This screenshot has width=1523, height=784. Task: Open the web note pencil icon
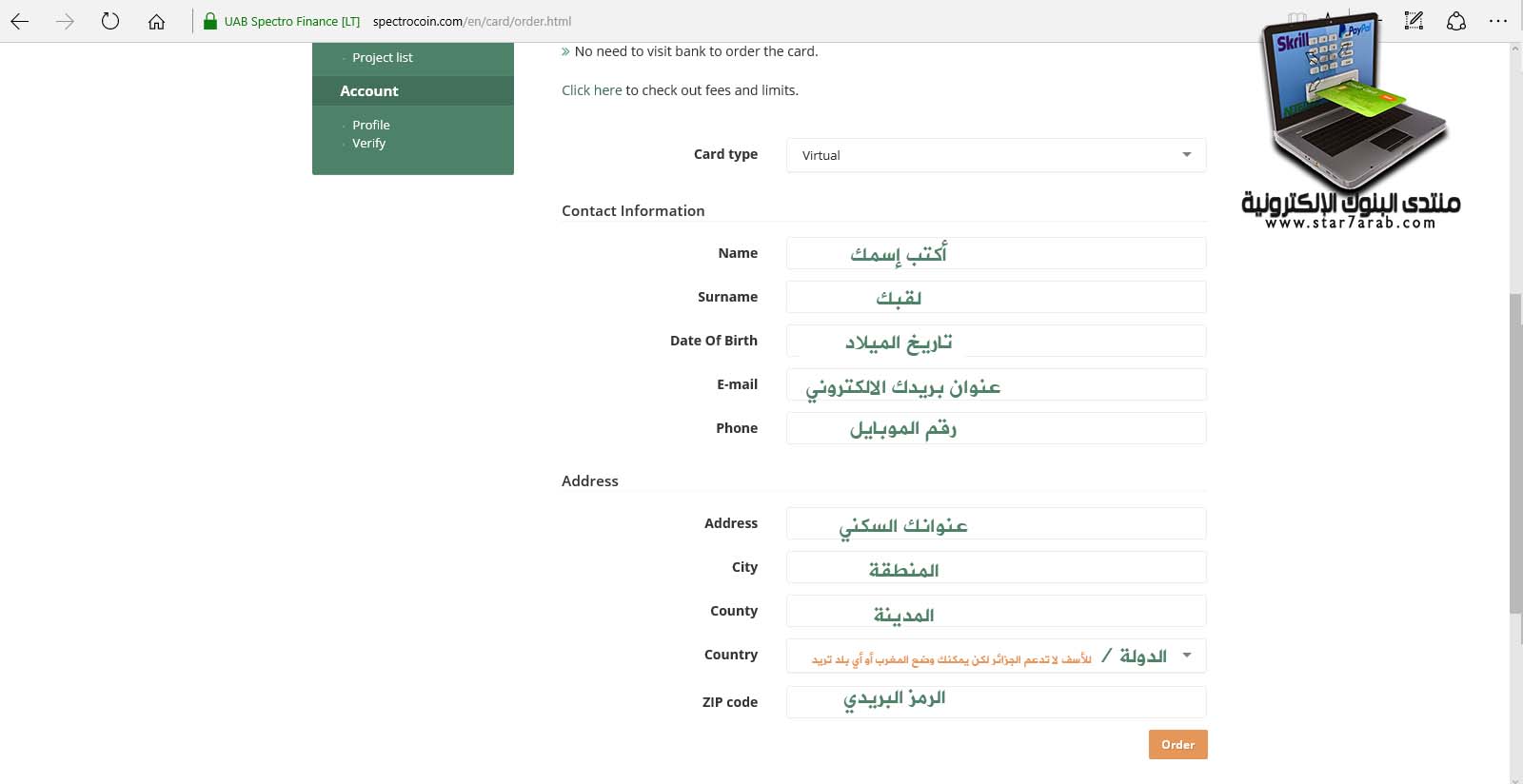1414,21
